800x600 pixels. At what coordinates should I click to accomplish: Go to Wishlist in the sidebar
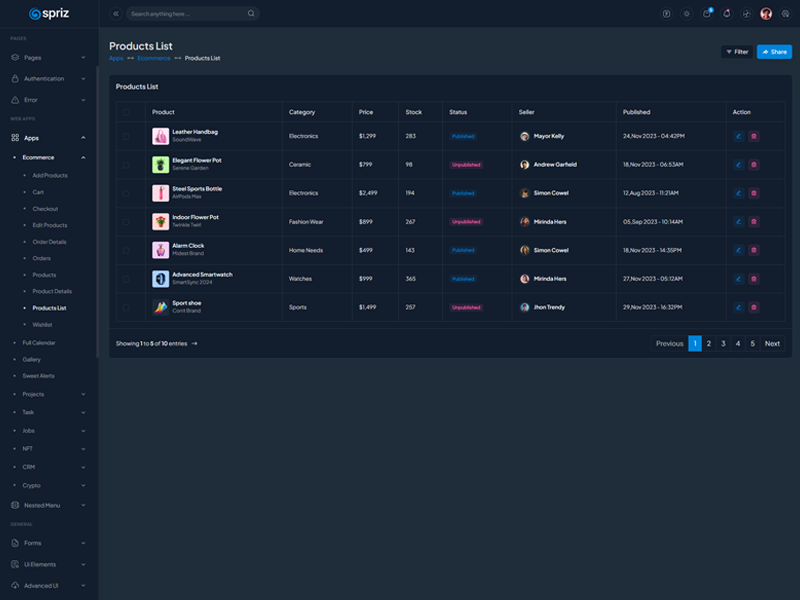pyautogui.click(x=42, y=325)
